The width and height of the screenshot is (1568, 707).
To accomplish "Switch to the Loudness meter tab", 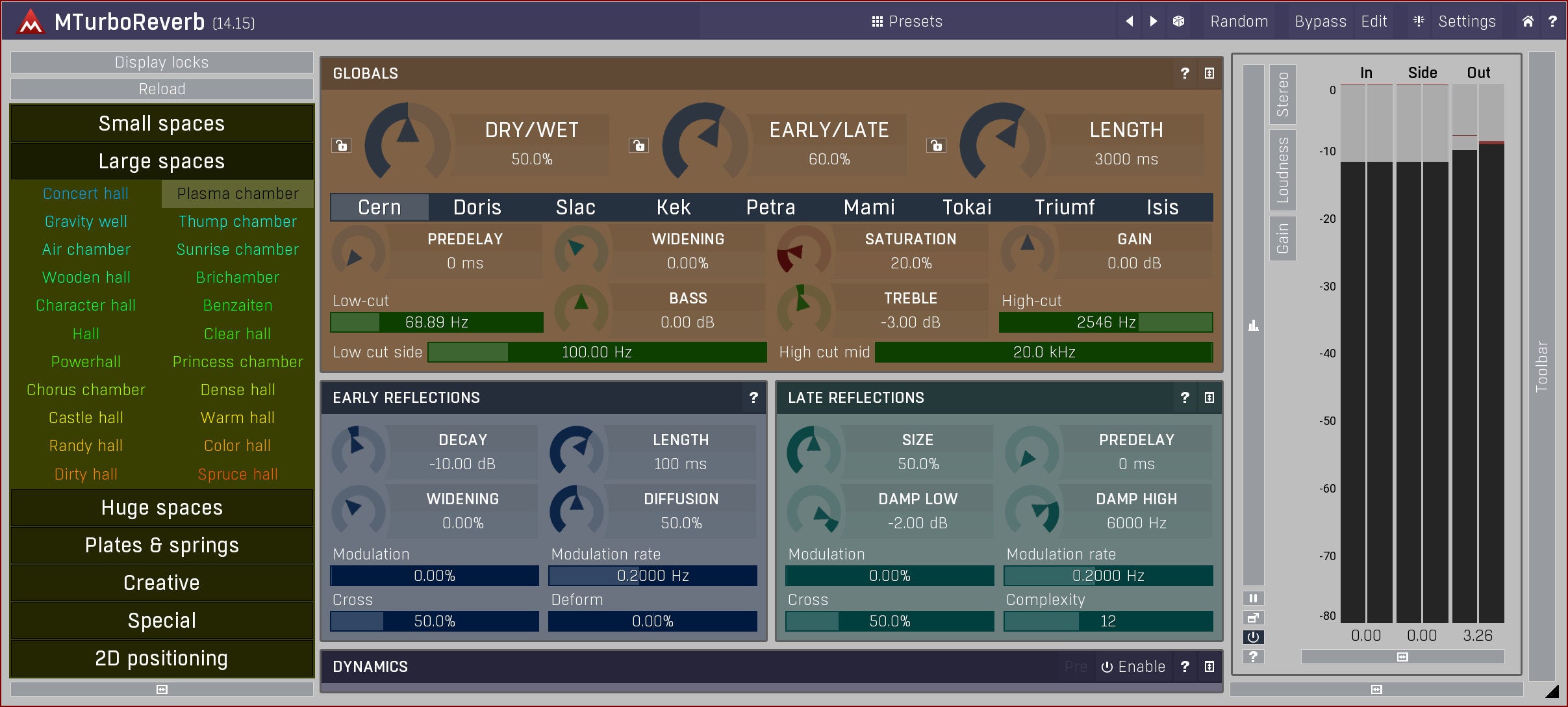I will click(1282, 170).
